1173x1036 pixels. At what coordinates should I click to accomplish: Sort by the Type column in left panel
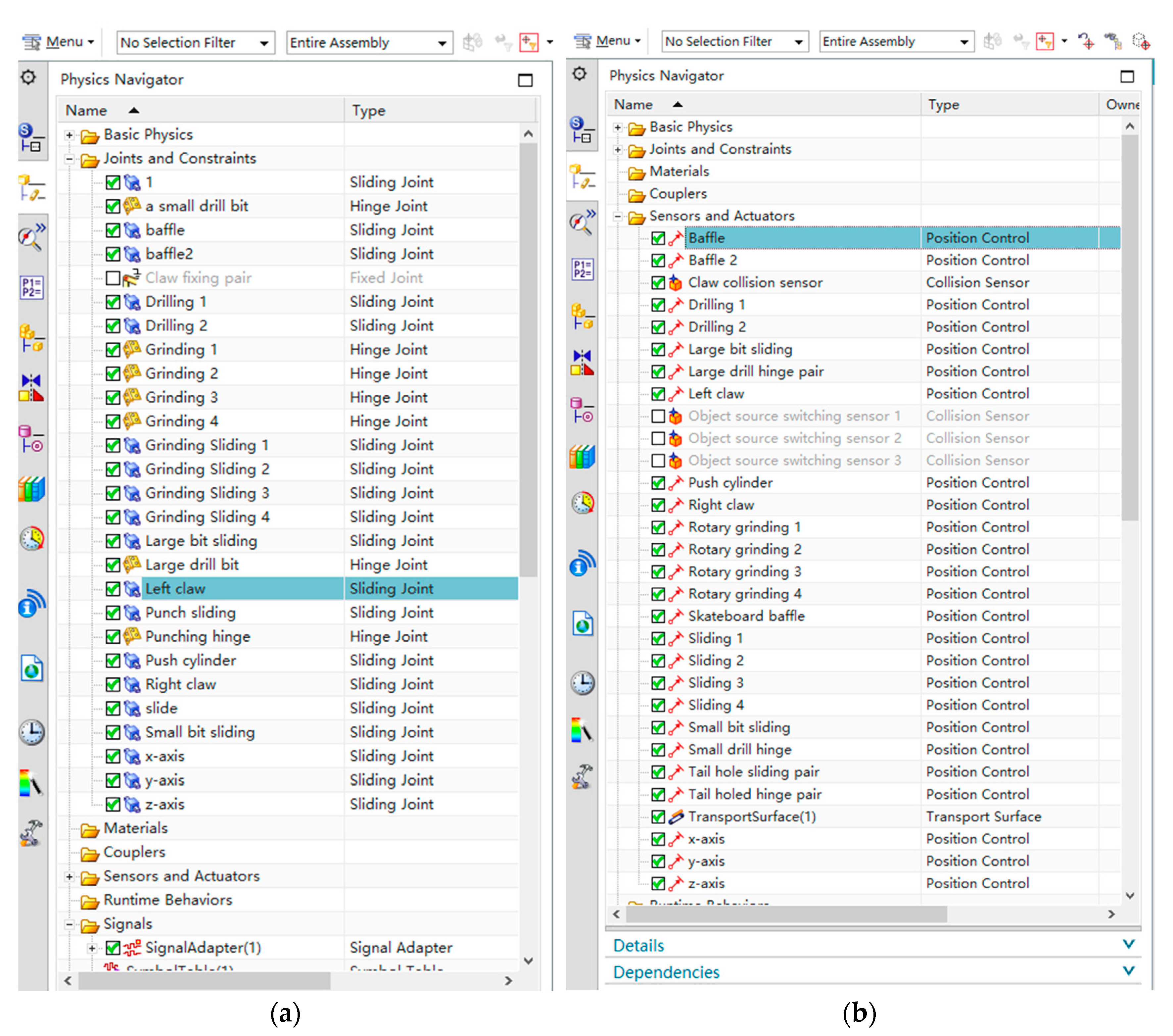(x=368, y=110)
